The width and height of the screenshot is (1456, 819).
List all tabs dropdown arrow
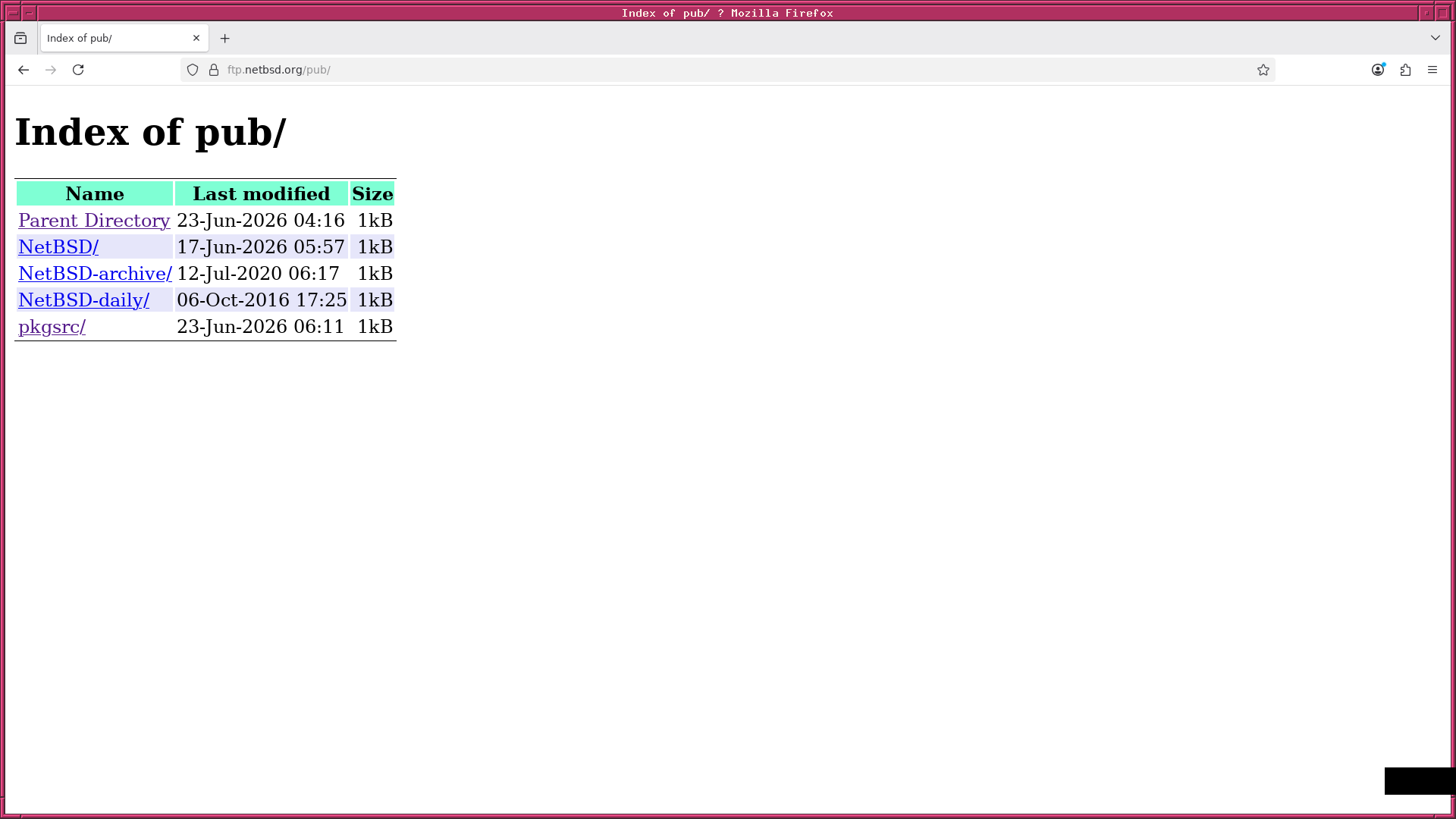pos(1436,38)
